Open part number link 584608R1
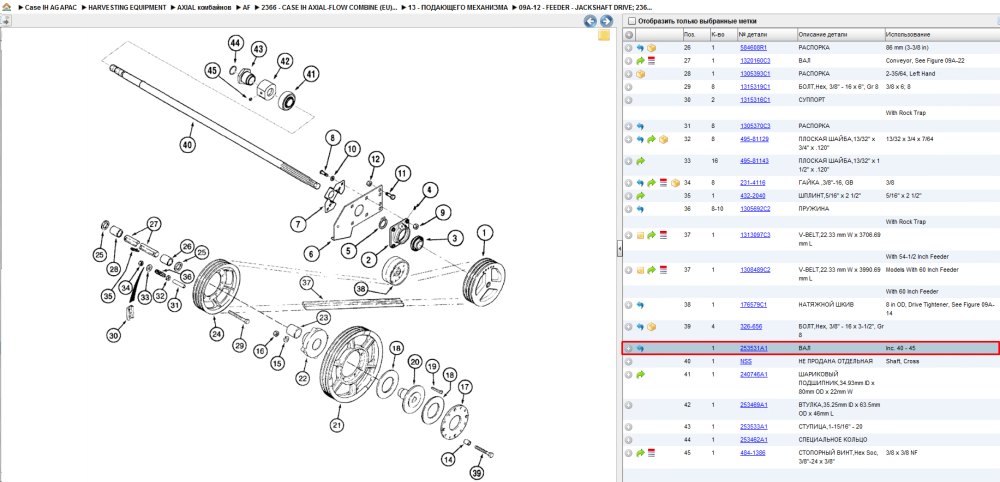1000x482 pixels. (x=753, y=48)
